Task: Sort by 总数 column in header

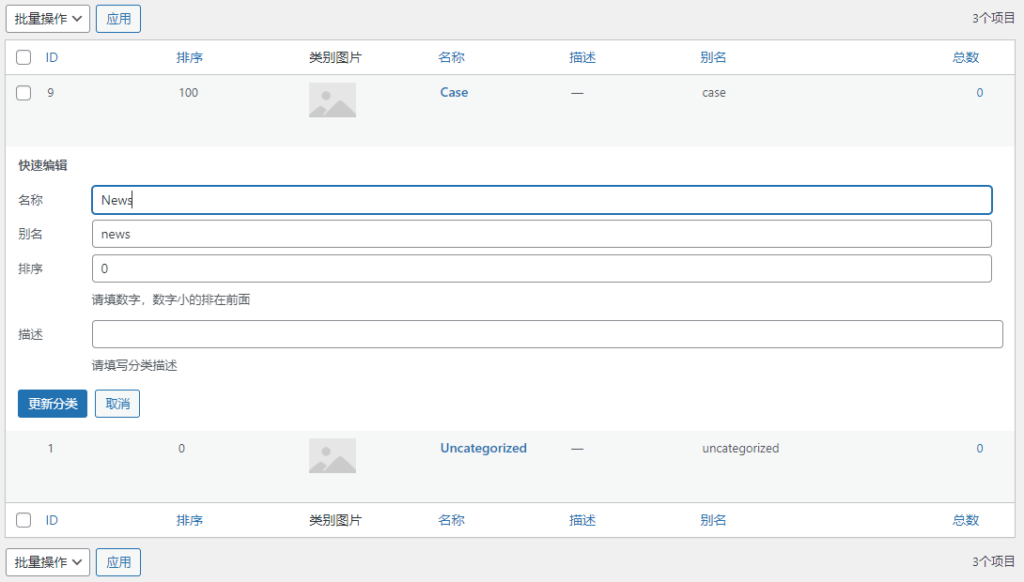Action: tap(966, 58)
